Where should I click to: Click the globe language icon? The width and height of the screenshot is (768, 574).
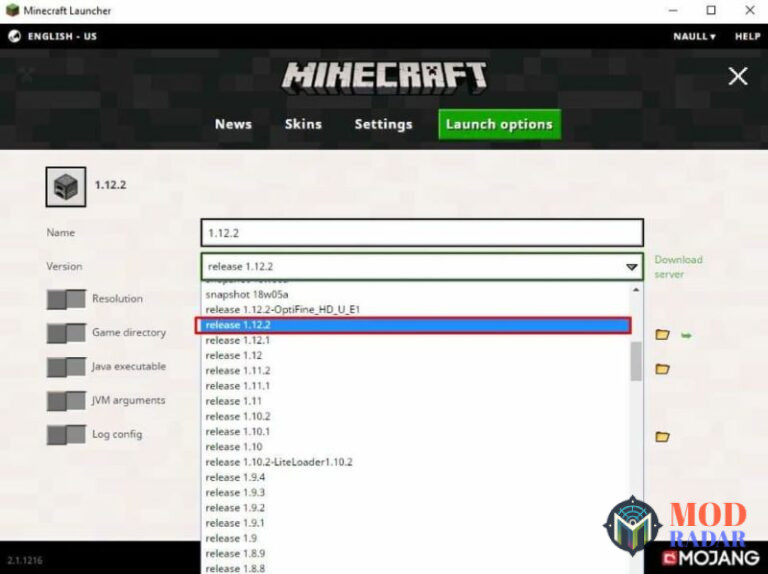[x=14, y=36]
